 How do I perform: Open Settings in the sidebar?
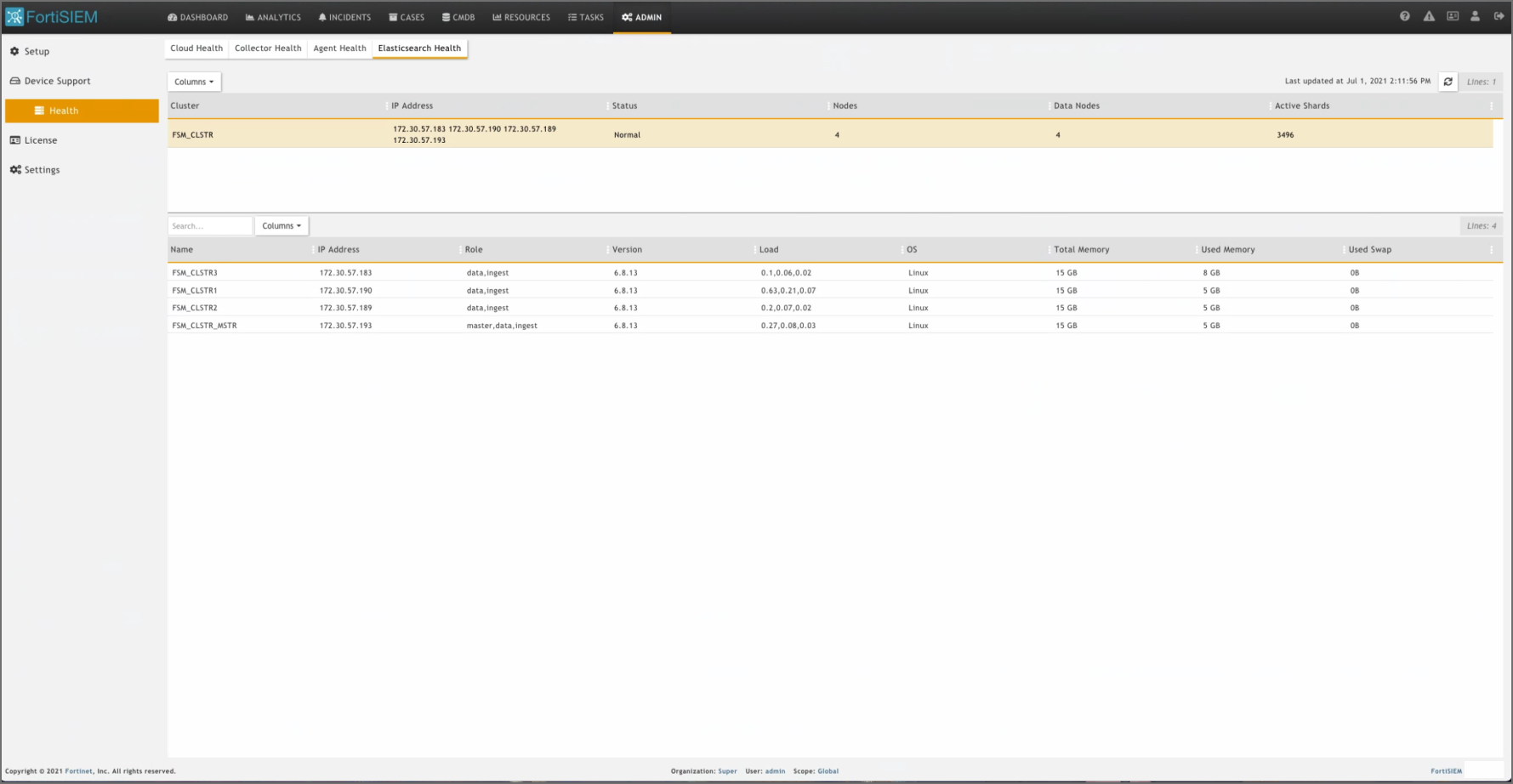point(35,170)
